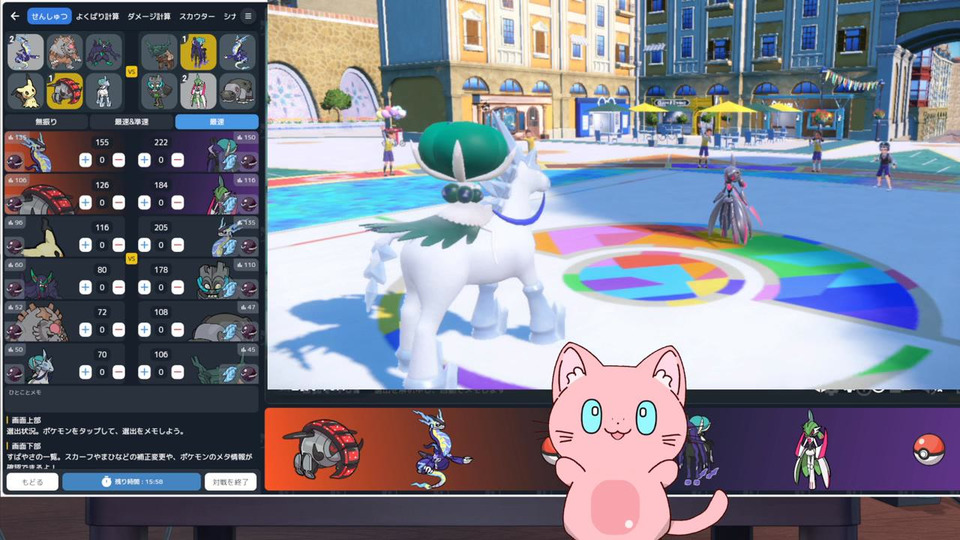Decrease speed rank for the 178 row
960x540 pixels.
(x=178, y=287)
